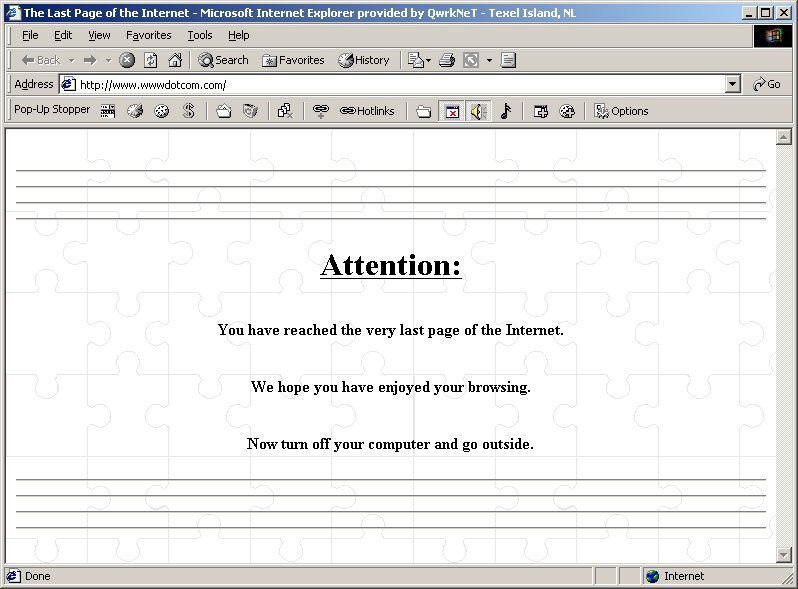Screen dimensions: 798x589
Task: Click the dollar sign toolbar icon
Action: point(188,111)
